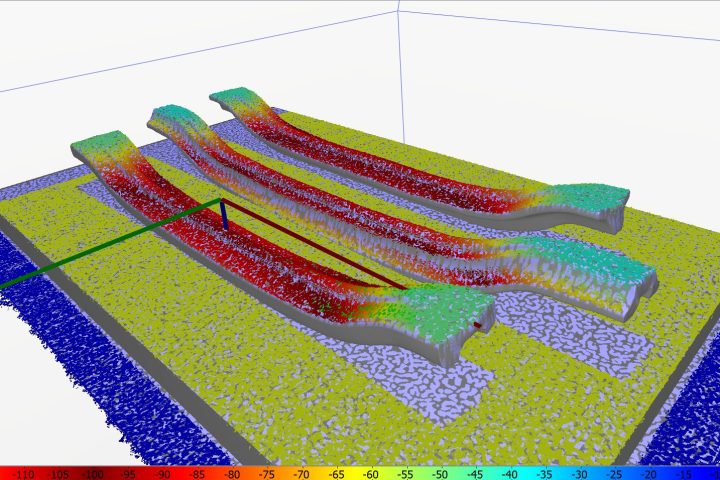Click the middle beam's raised left end
720x480 pixels.
tap(172, 118)
